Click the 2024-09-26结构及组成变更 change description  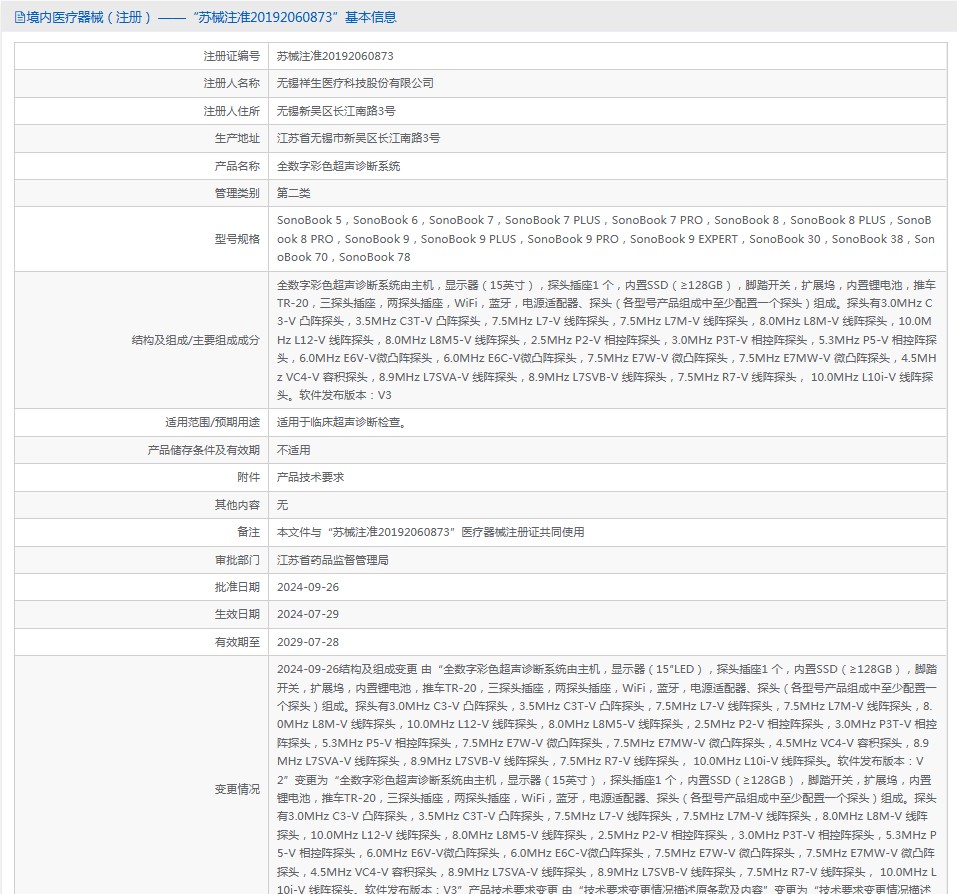coord(607,779)
